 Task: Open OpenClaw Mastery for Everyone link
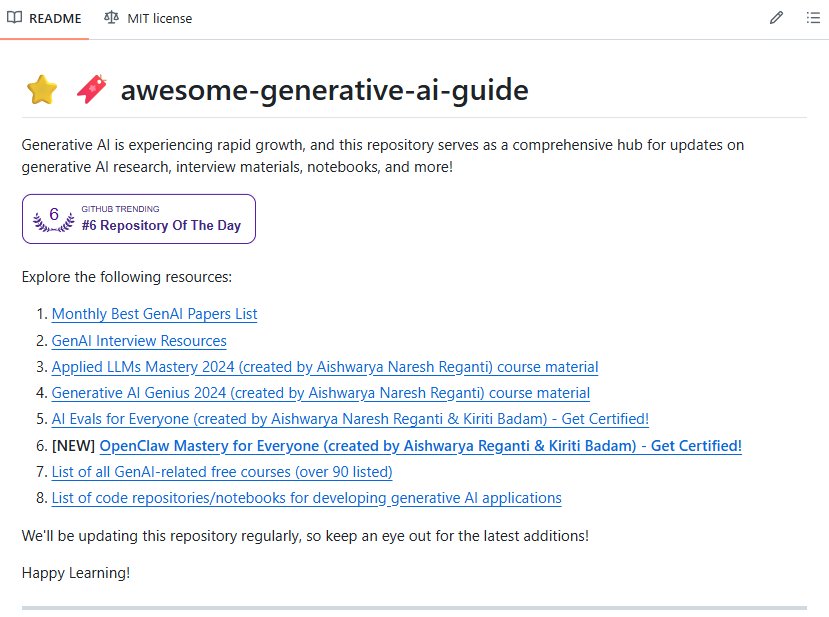coord(420,446)
